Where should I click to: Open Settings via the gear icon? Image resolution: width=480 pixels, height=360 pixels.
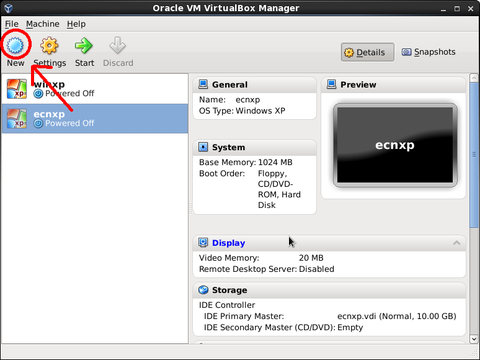(49, 45)
